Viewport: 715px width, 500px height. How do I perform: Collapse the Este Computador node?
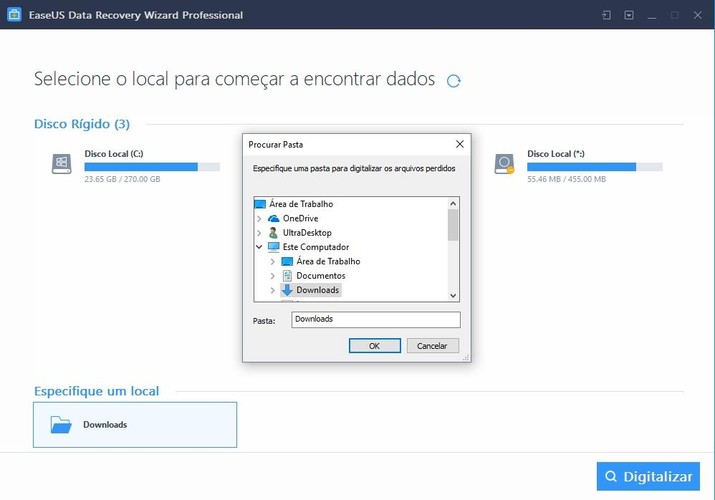point(259,247)
